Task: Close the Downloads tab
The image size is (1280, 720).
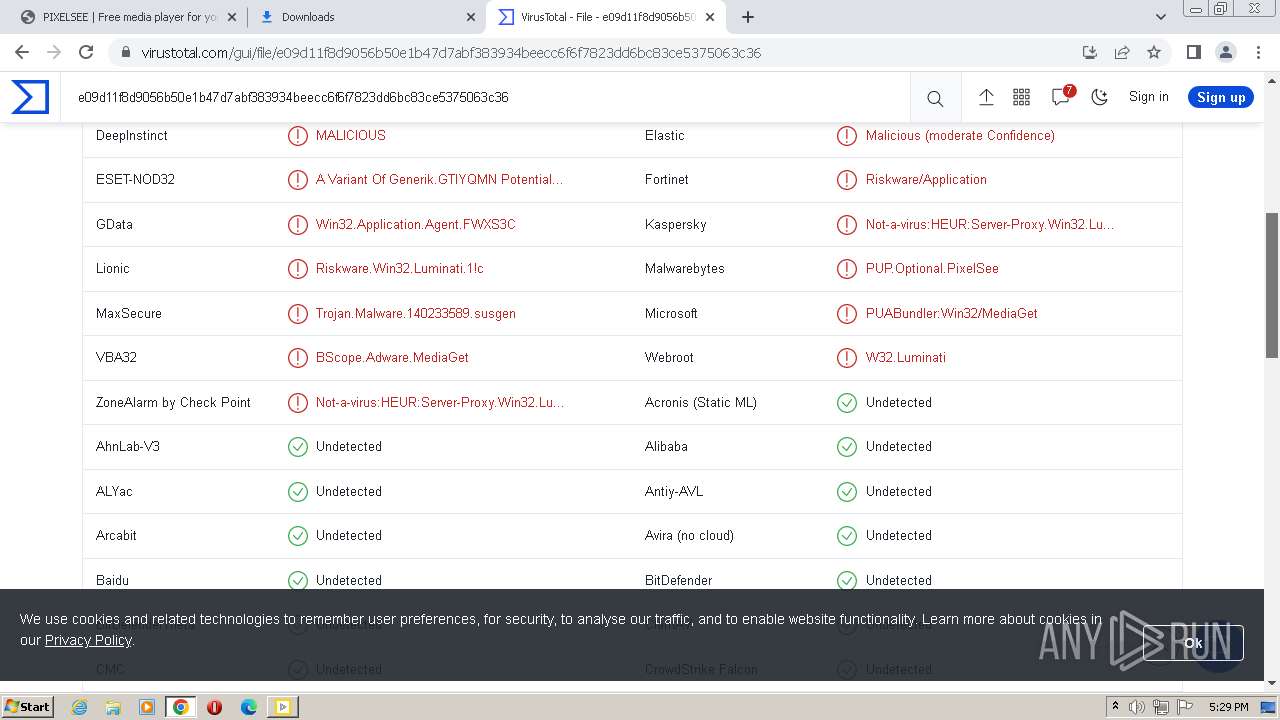Action: coord(470,17)
